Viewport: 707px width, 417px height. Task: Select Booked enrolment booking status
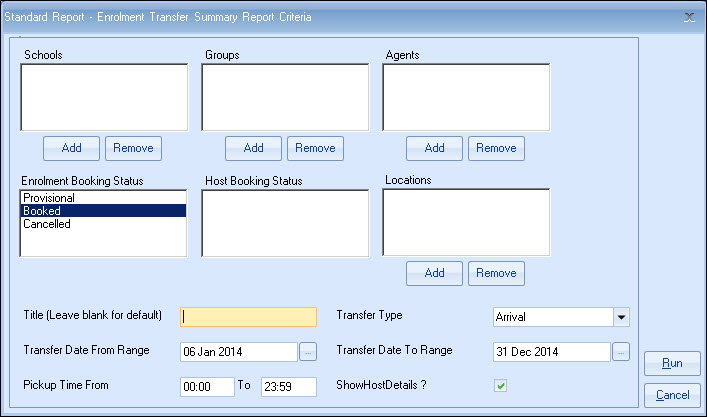pos(42,211)
